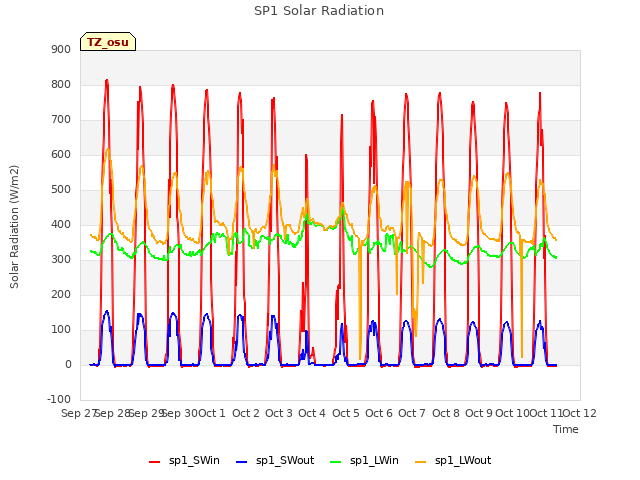Click the Oct 12 x-axis date label

pyautogui.click(x=580, y=413)
